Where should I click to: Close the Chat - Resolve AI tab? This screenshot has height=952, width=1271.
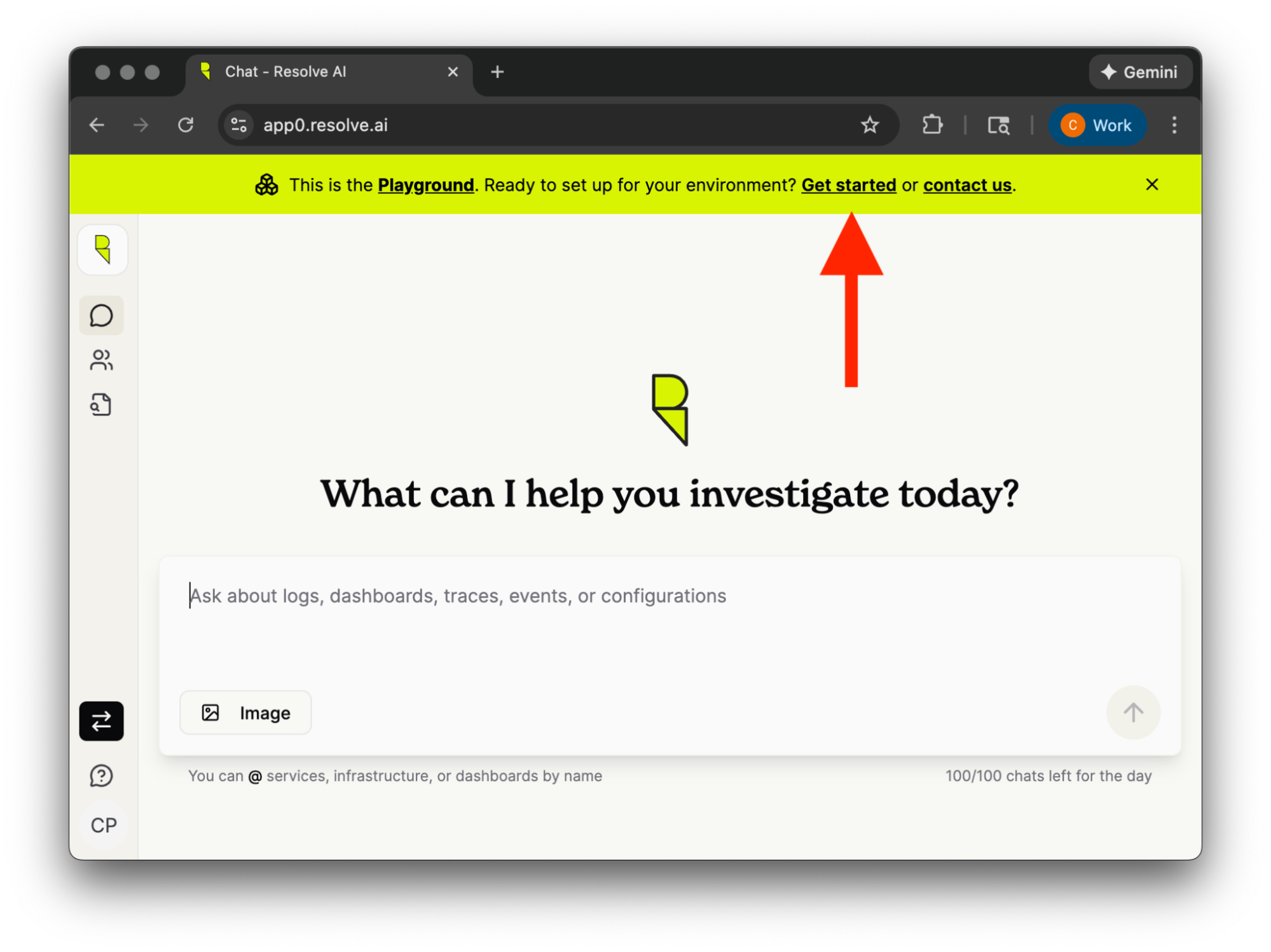click(x=453, y=72)
